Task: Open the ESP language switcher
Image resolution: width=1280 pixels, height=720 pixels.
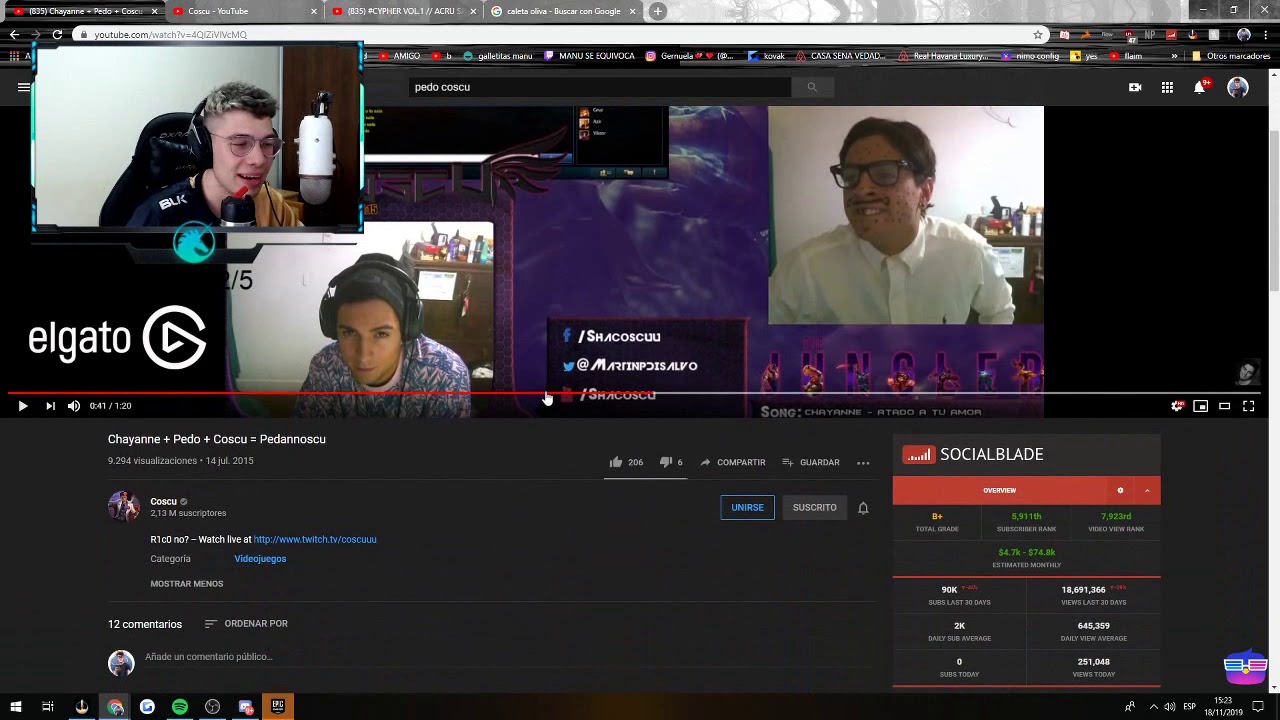Action: tap(1189, 707)
